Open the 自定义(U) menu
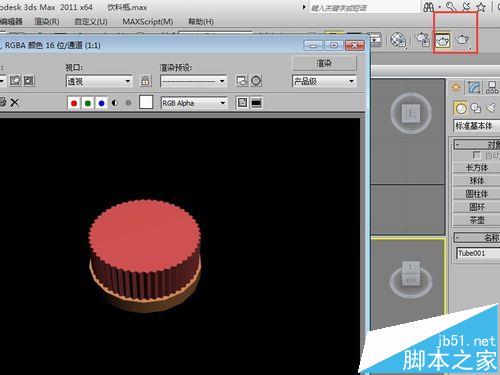This screenshot has height=375, width=500. 91,22
